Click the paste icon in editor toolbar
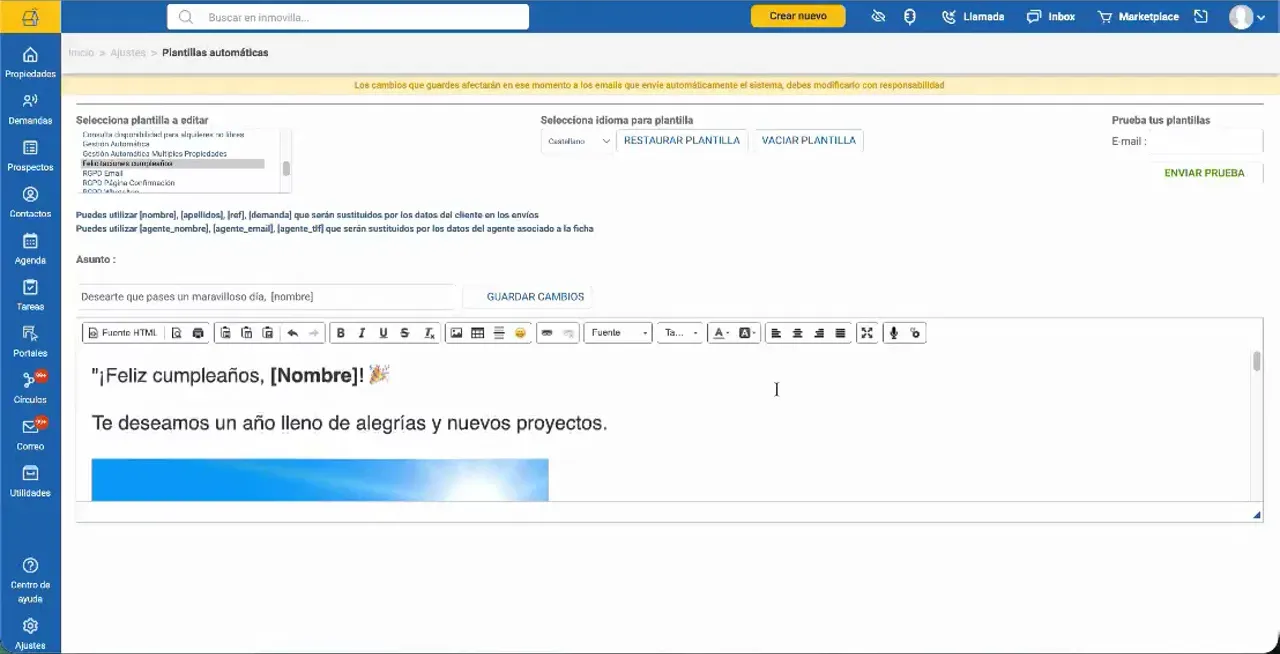Viewport: 1280px width, 654px height. 225,333
